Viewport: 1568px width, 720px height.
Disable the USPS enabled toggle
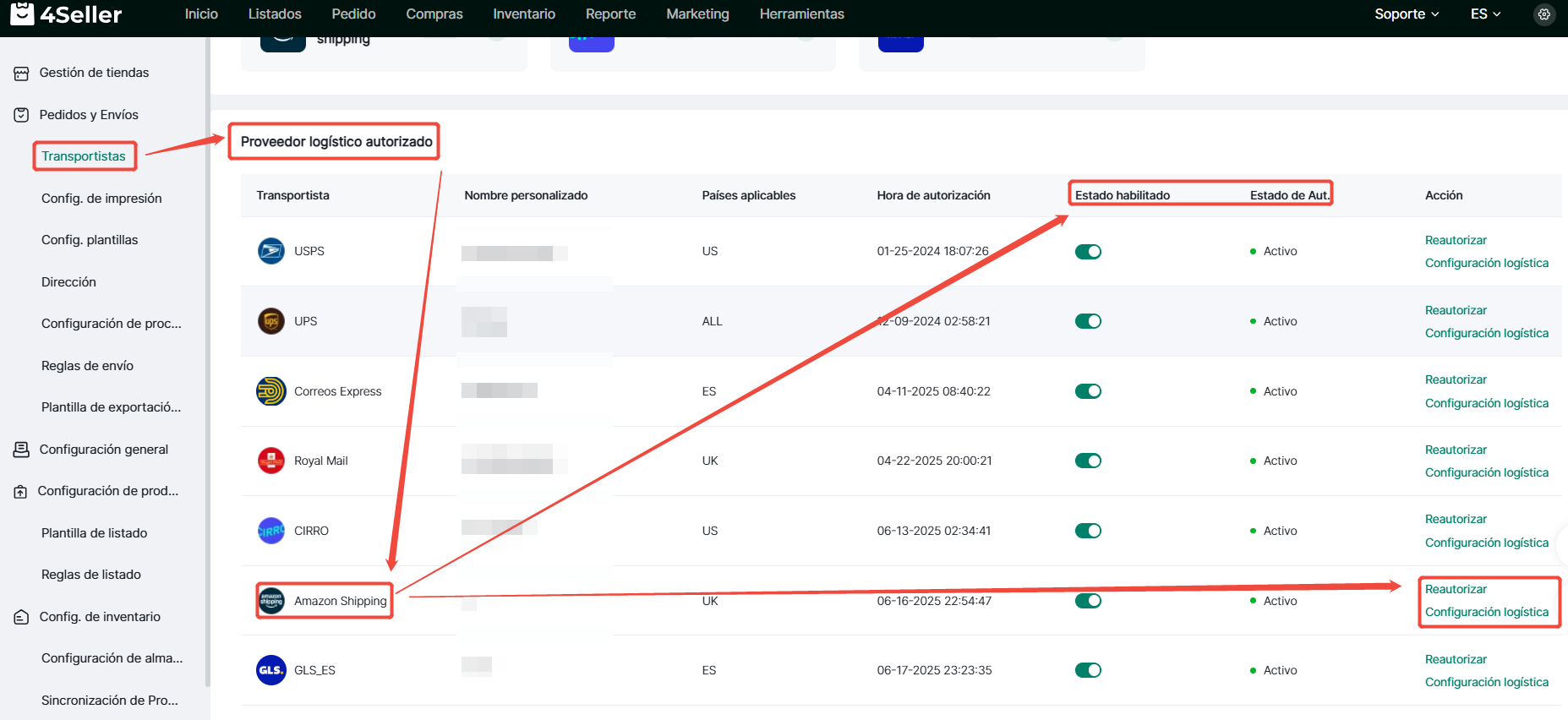point(1088,252)
